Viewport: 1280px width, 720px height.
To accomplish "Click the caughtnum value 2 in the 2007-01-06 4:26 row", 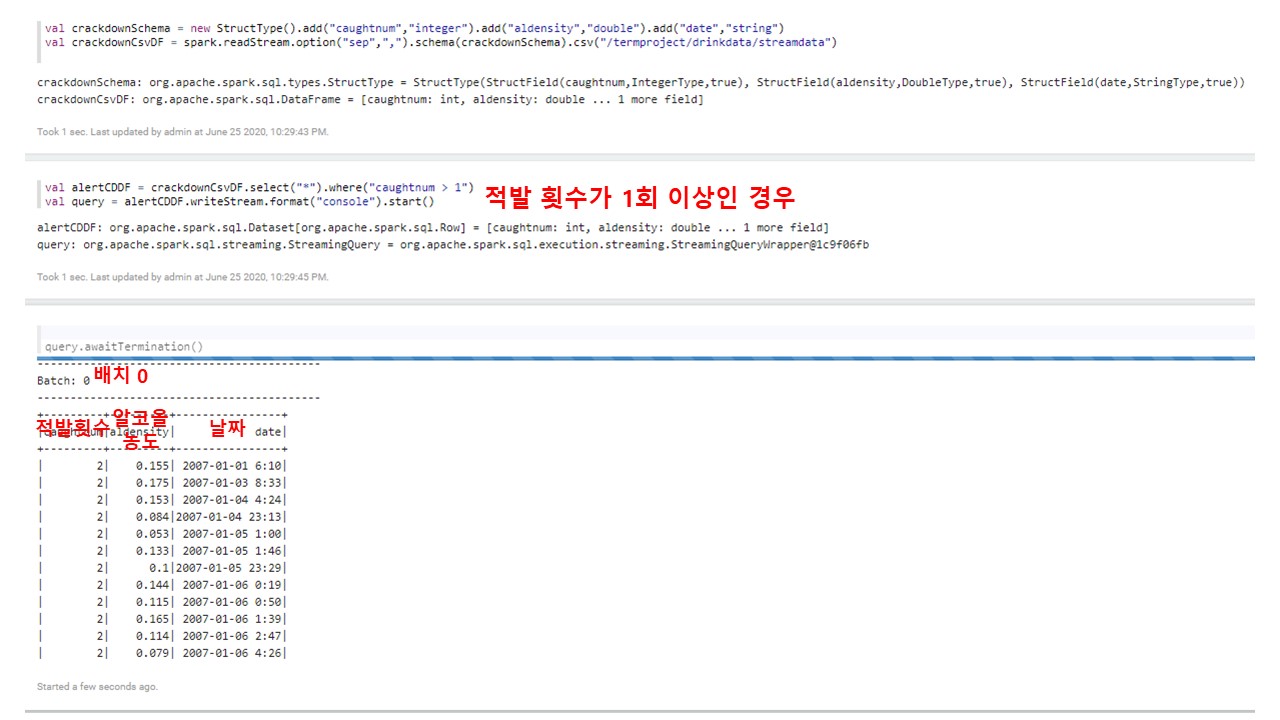I will coord(100,653).
